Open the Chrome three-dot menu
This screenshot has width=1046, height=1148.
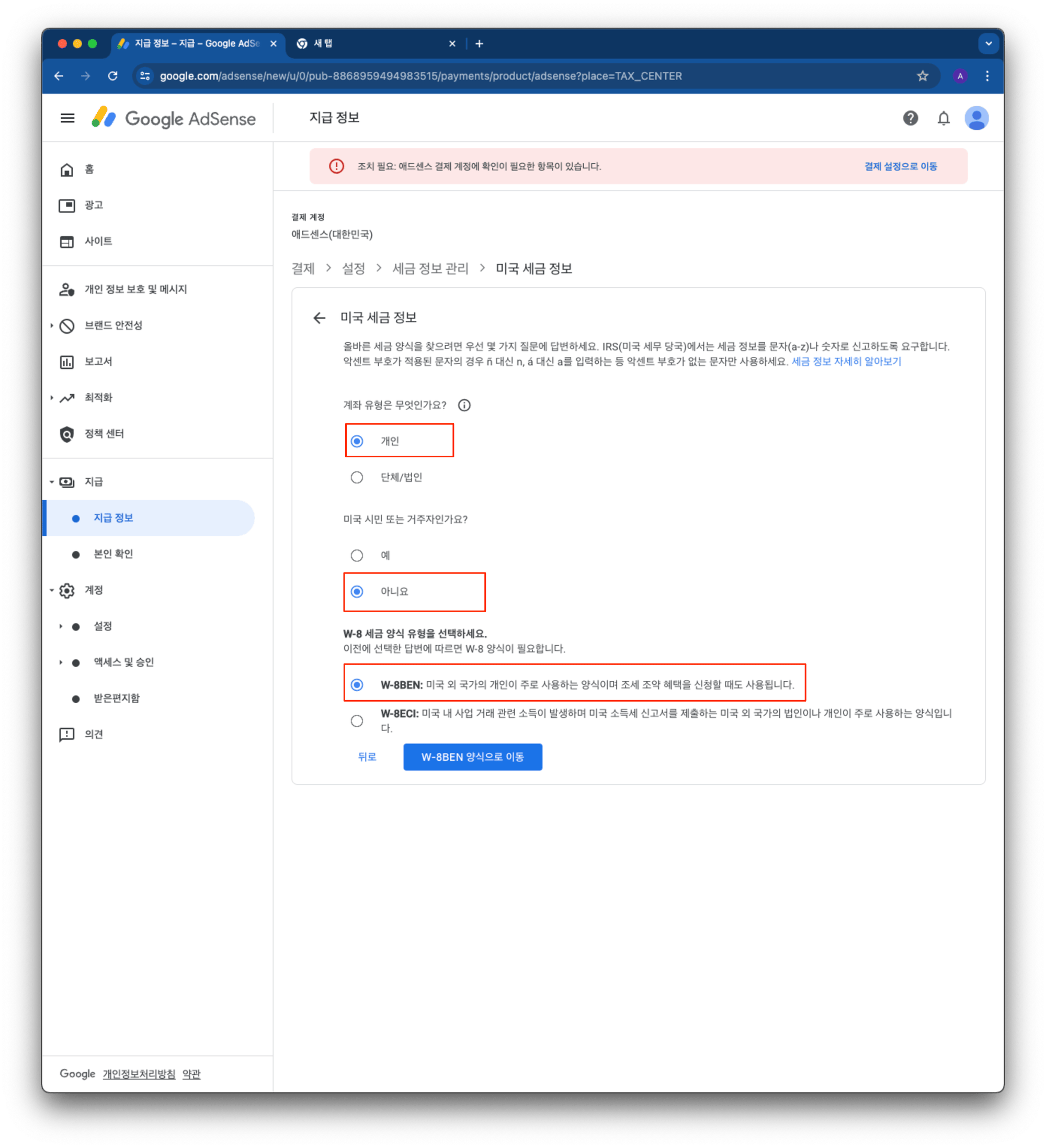[x=987, y=76]
